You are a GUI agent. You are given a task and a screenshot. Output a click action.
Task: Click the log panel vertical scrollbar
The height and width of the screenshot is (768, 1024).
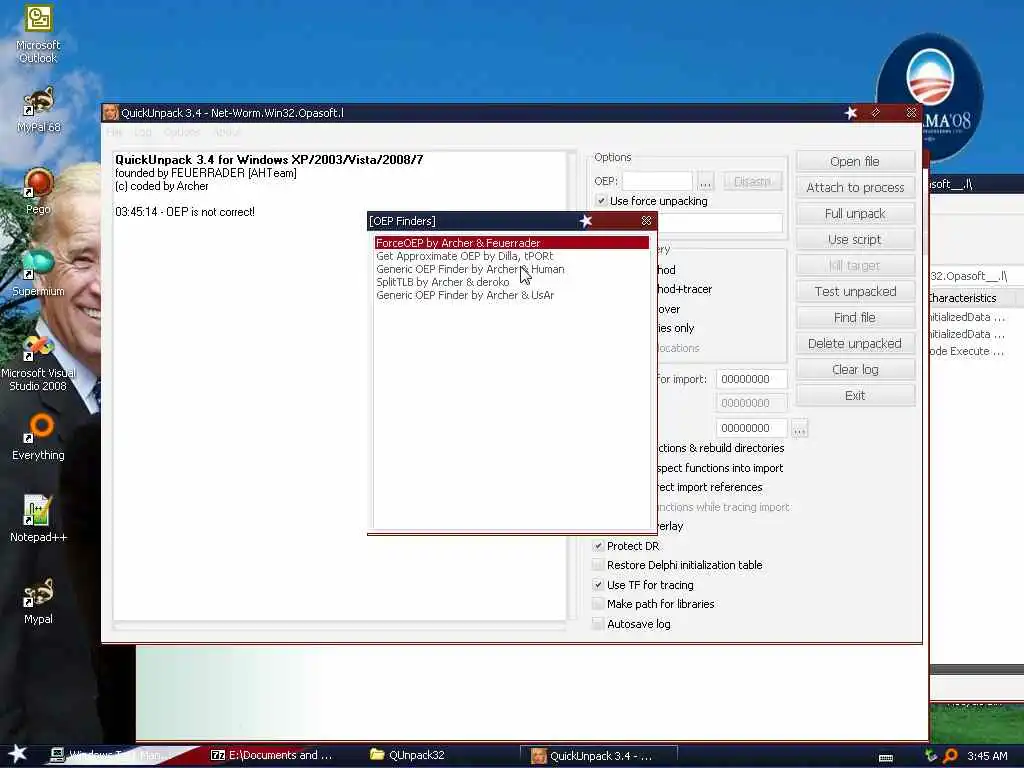click(572, 385)
